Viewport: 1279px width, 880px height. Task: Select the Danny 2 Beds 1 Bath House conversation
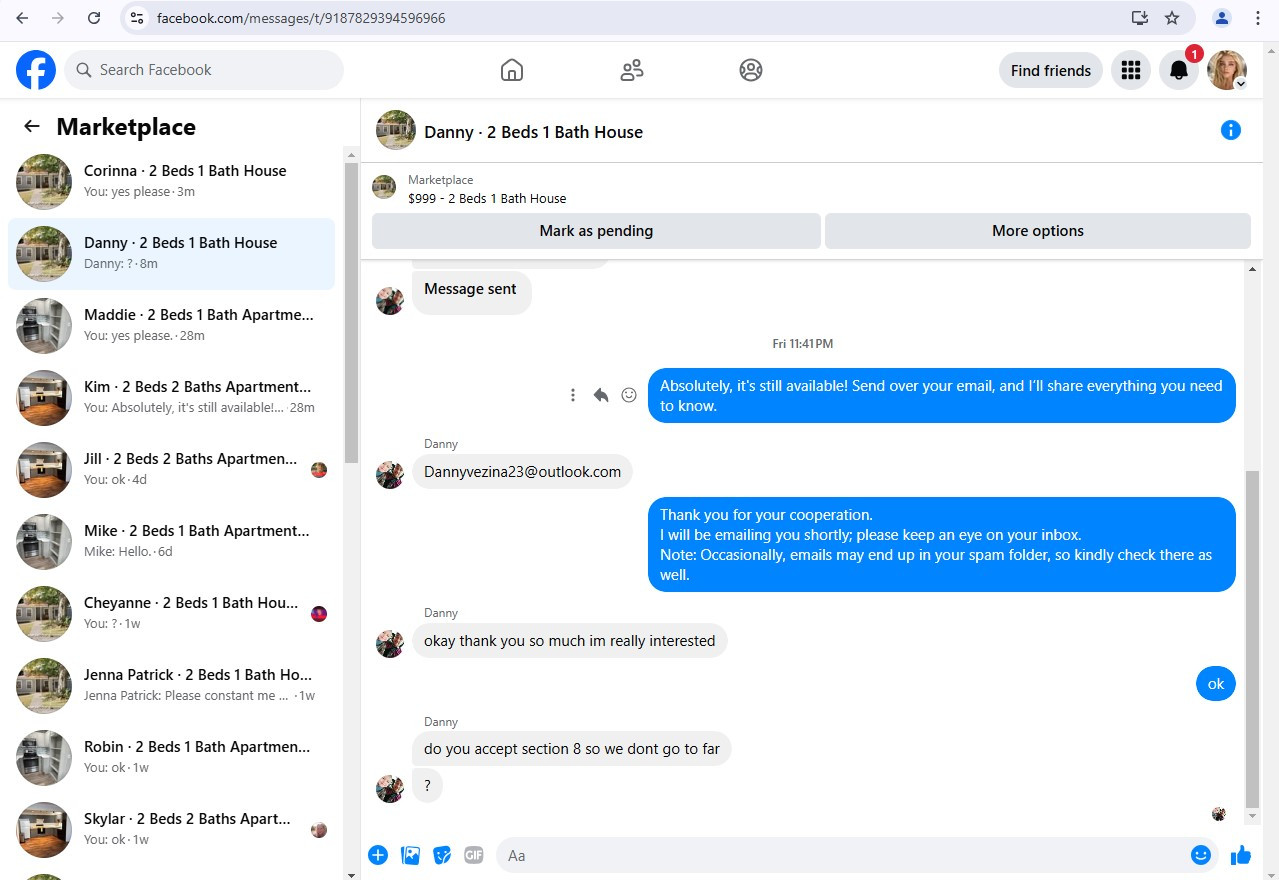click(x=171, y=254)
